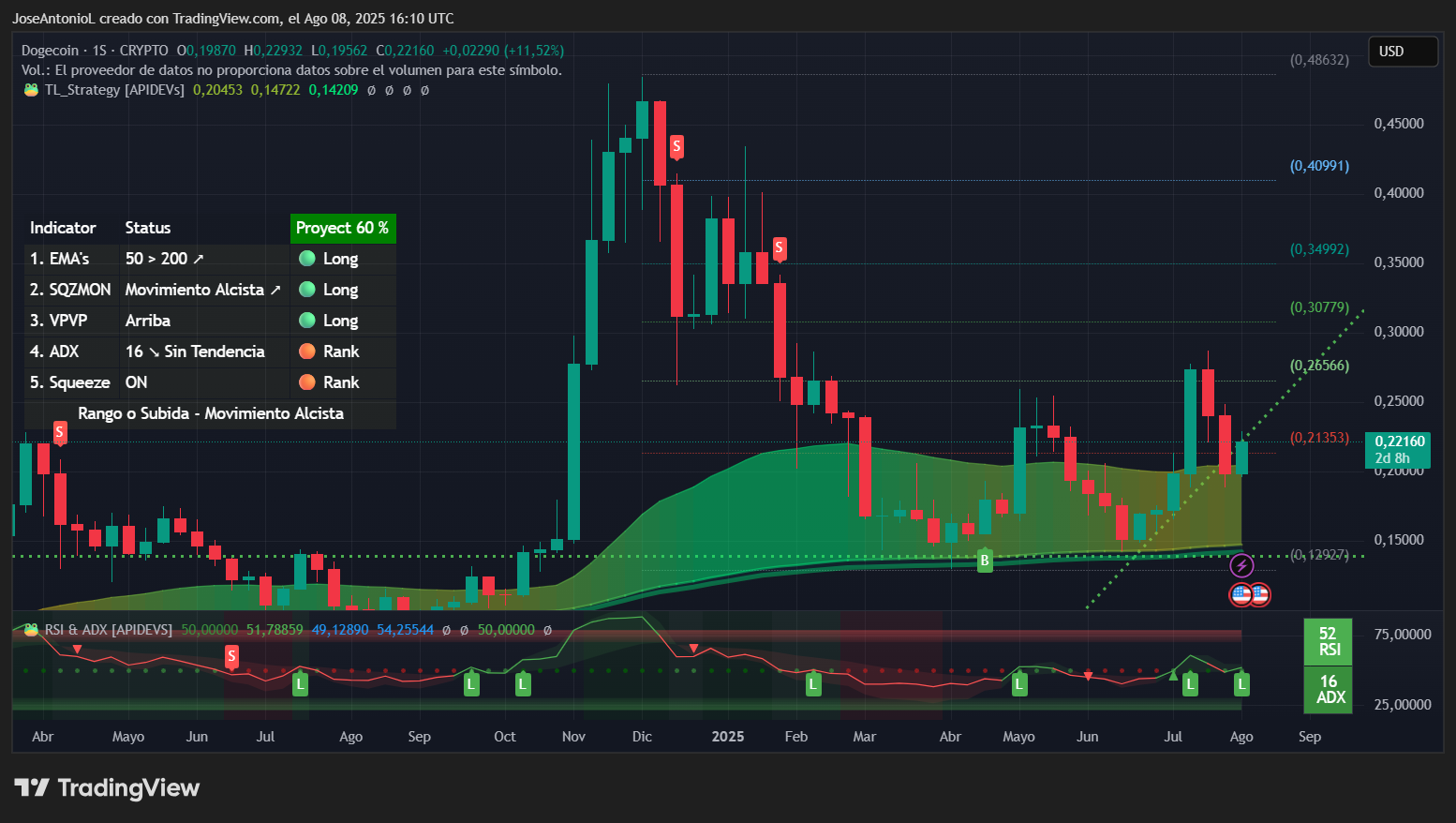Viewport: 1456px width, 823px height.
Task: Click the Arriba status cell
Action: point(148,321)
